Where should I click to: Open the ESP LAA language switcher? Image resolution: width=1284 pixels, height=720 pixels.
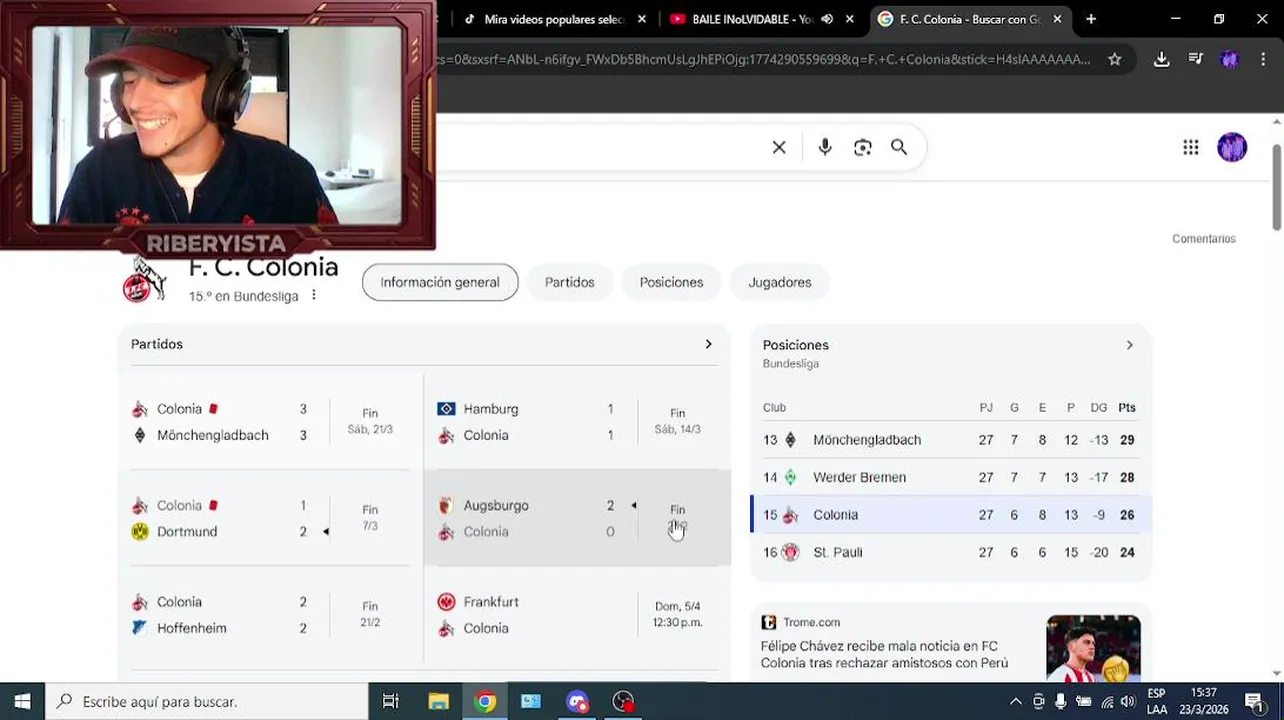pos(1156,701)
